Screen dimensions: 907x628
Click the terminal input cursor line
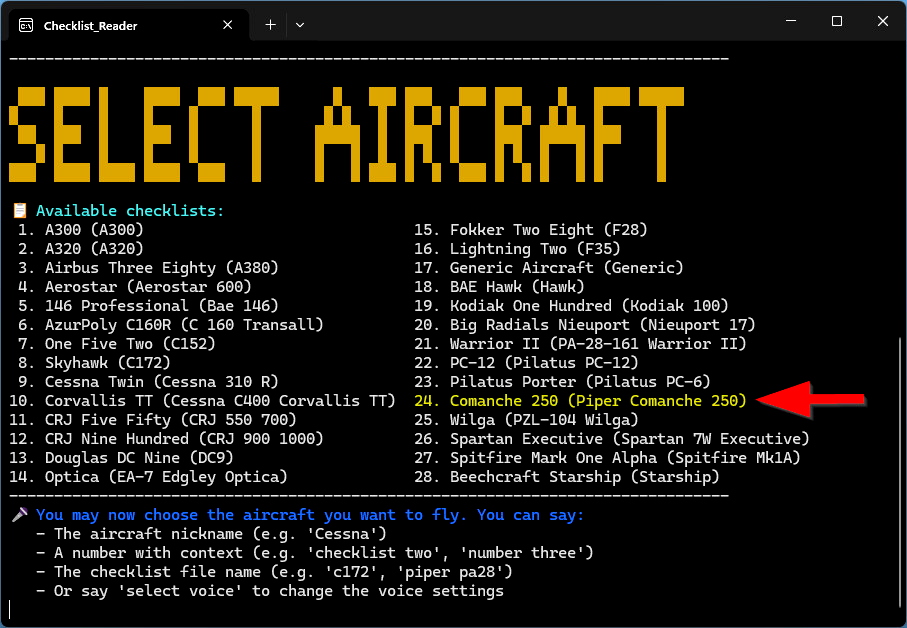click(x=12, y=607)
